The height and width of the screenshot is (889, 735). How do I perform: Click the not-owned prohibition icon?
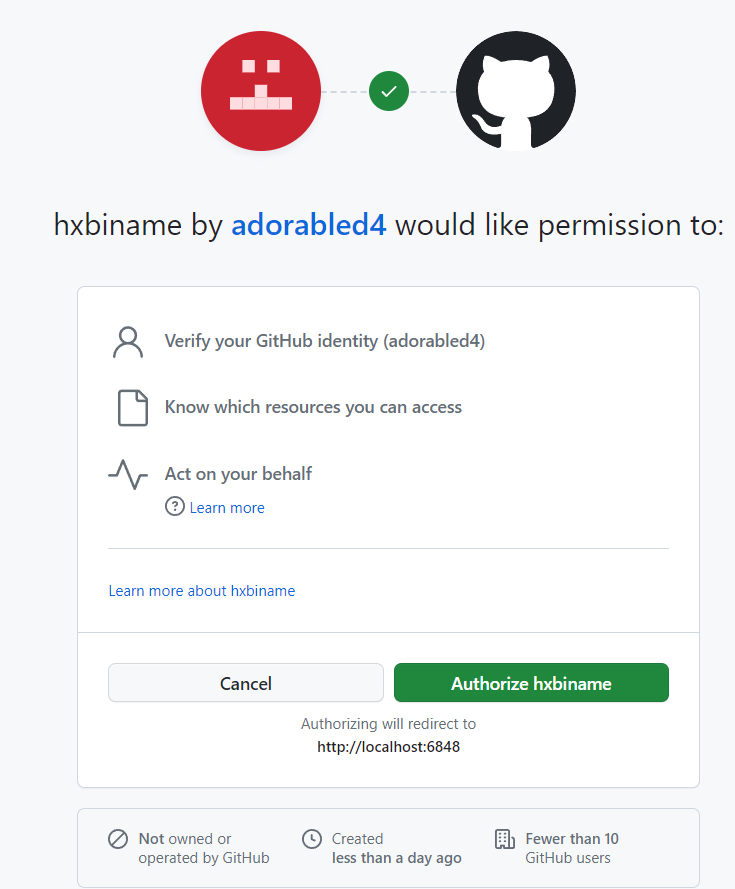coord(119,839)
